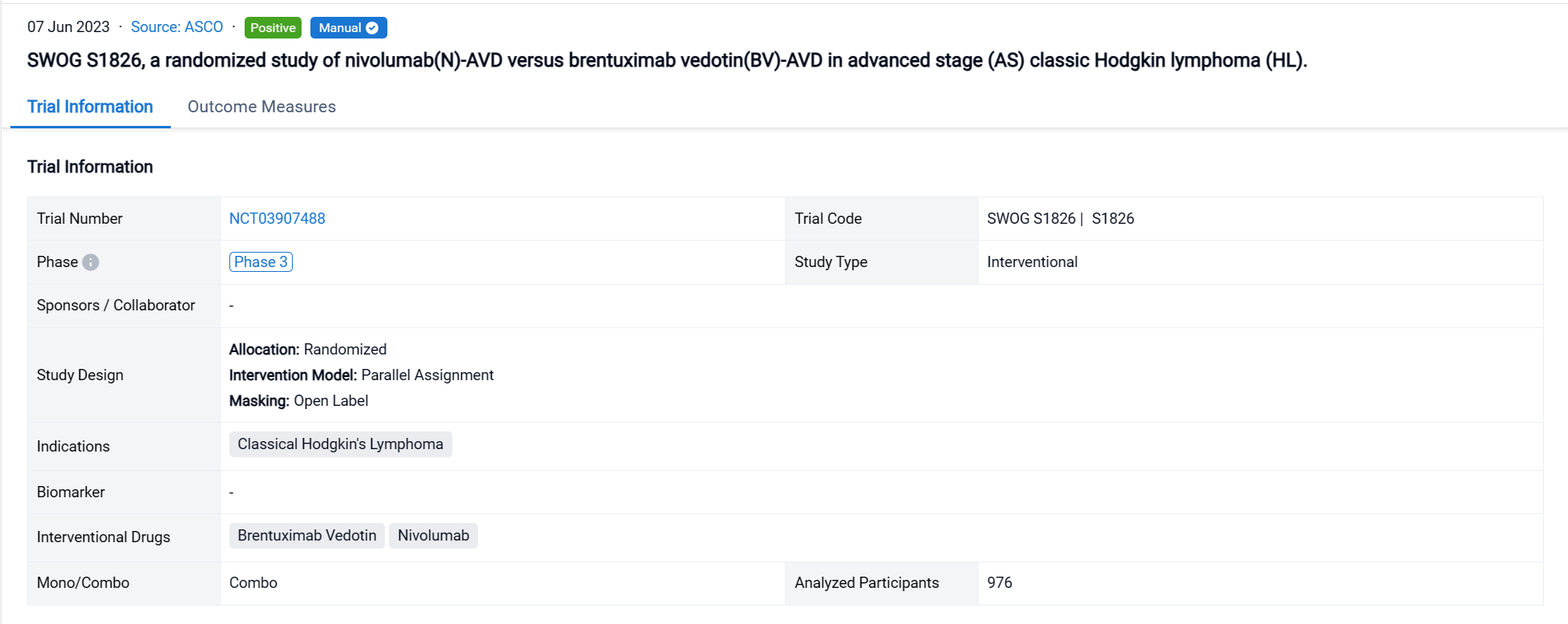Select the Brentuximab Vedotin drug tag
Image resolution: width=1568 pixels, height=624 pixels.
pos(306,536)
